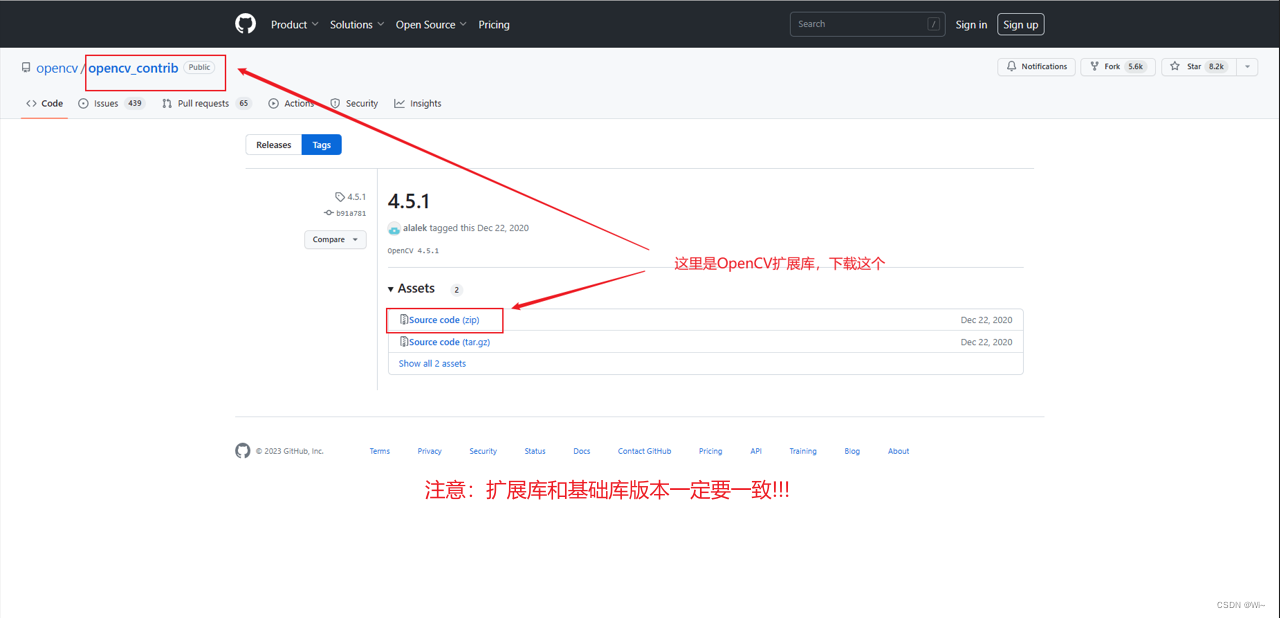Image resolution: width=1280 pixels, height=618 pixels.
Task: Expand the Product menu
Action: (x=295, y=24)
